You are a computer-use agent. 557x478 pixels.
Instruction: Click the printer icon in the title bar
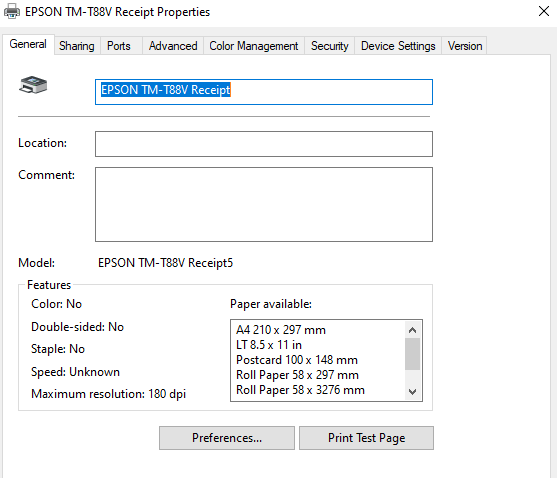click(x=12, y=11)
